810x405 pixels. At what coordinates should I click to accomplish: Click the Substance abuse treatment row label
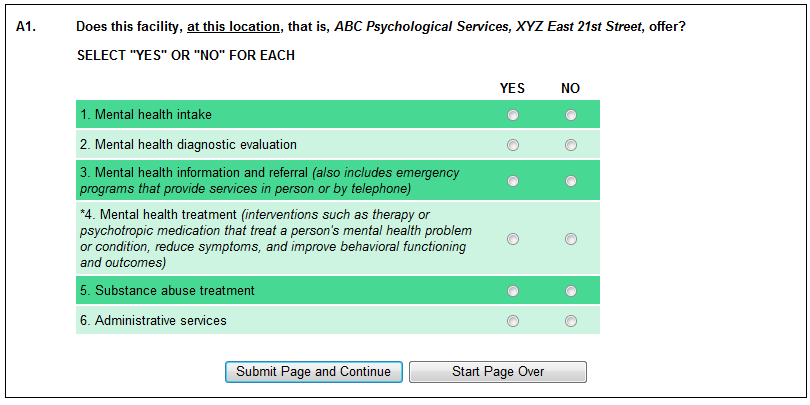[167, 291]
